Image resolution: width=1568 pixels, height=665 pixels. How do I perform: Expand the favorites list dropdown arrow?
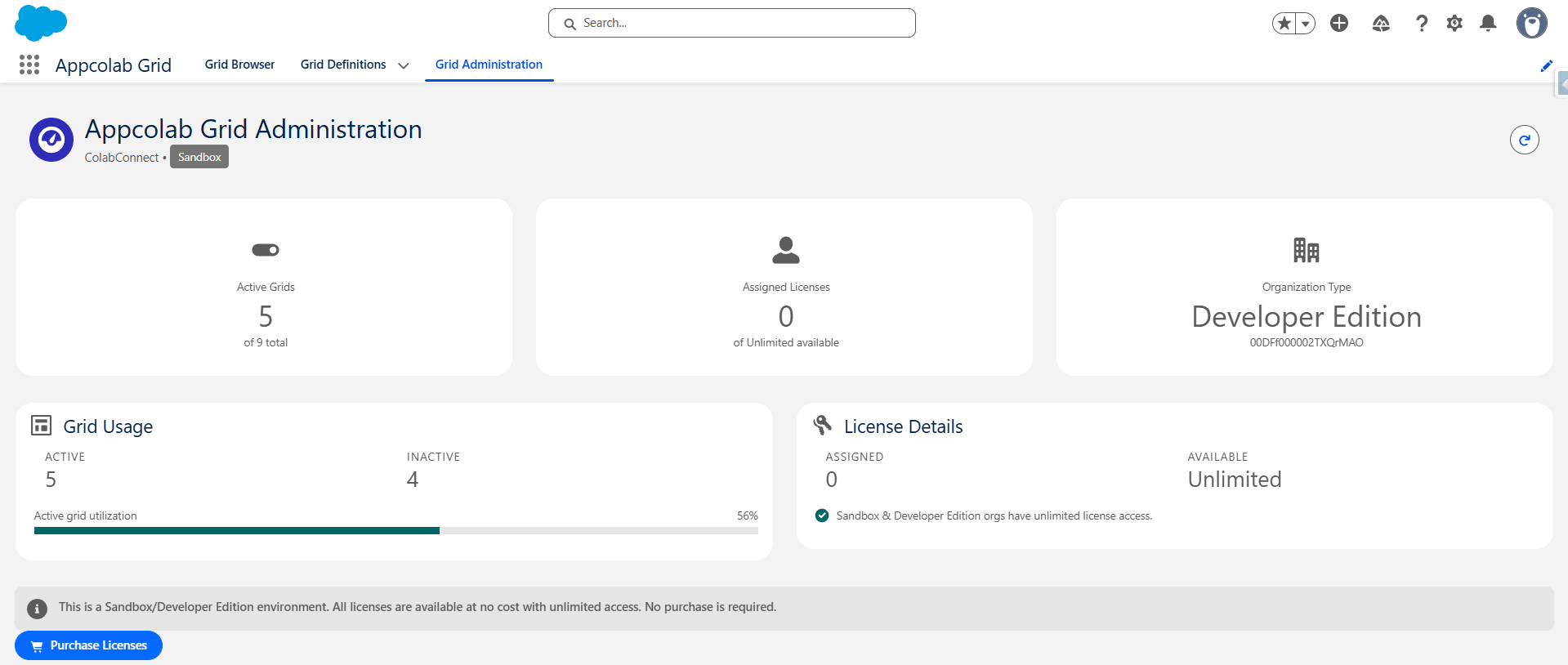pos(1306,24)
